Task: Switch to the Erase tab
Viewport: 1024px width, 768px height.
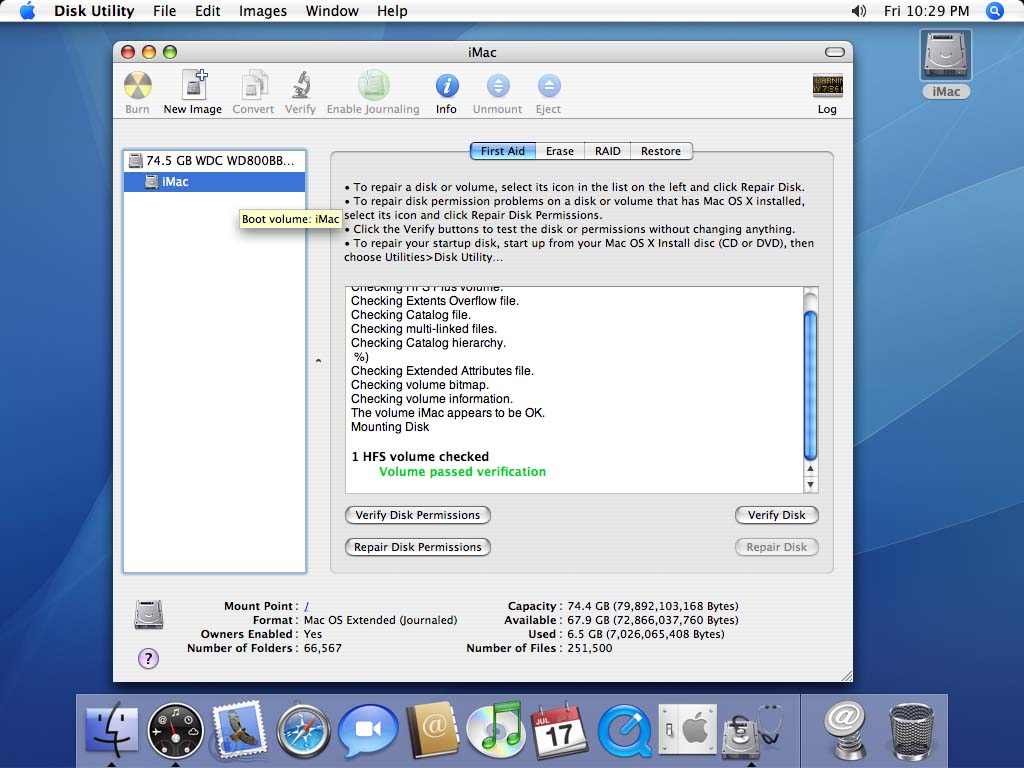Action: coord(560,151)
